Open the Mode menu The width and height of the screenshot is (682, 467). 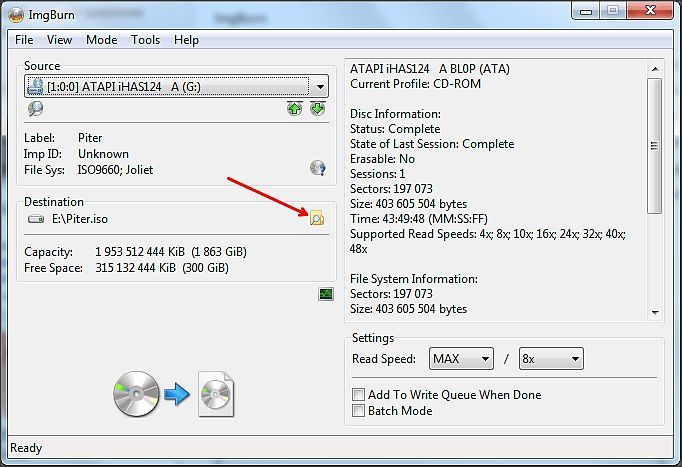click(x=101, y=40)
